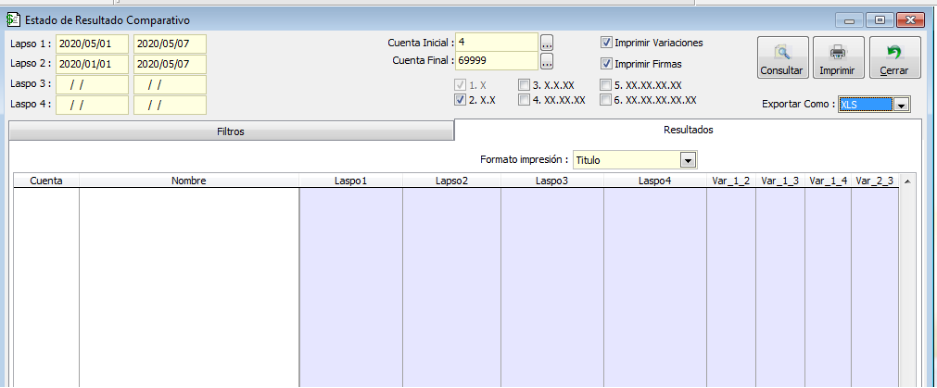Maximize the Estado de Resultado Comparativo window
This screenshot has width=937, height=388.
880,20
